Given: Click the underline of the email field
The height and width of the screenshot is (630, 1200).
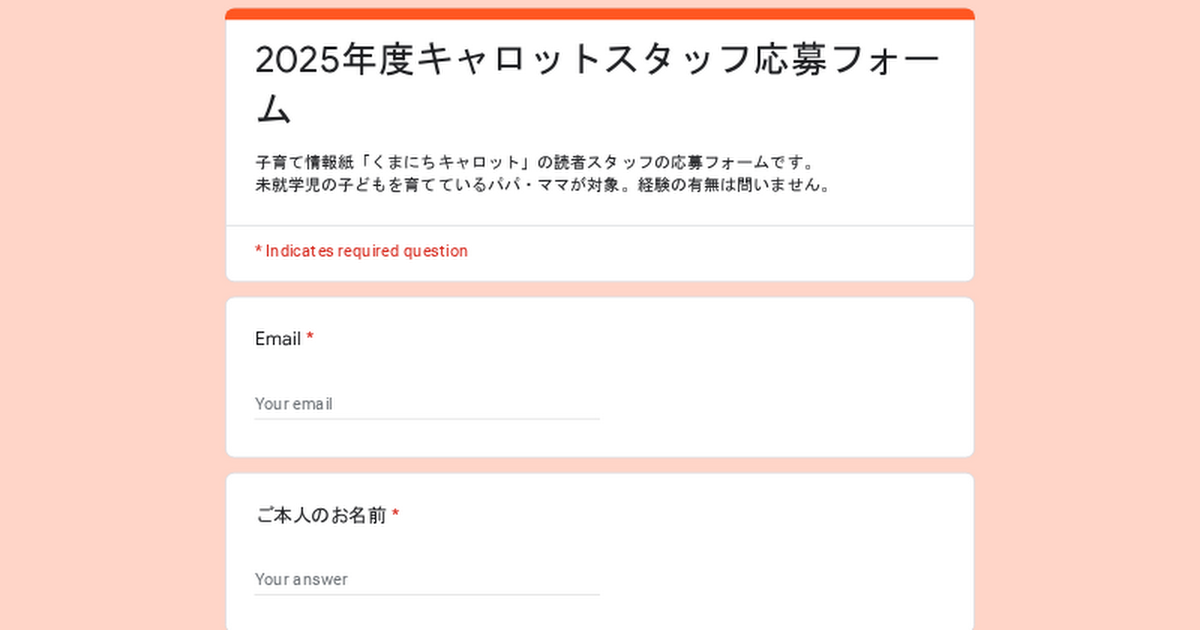Looking at the screenshot, I should click(427, 419).
